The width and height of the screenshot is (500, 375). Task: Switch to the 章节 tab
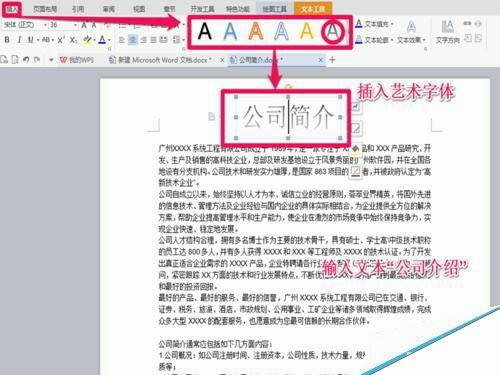click(x=170, y=9)
